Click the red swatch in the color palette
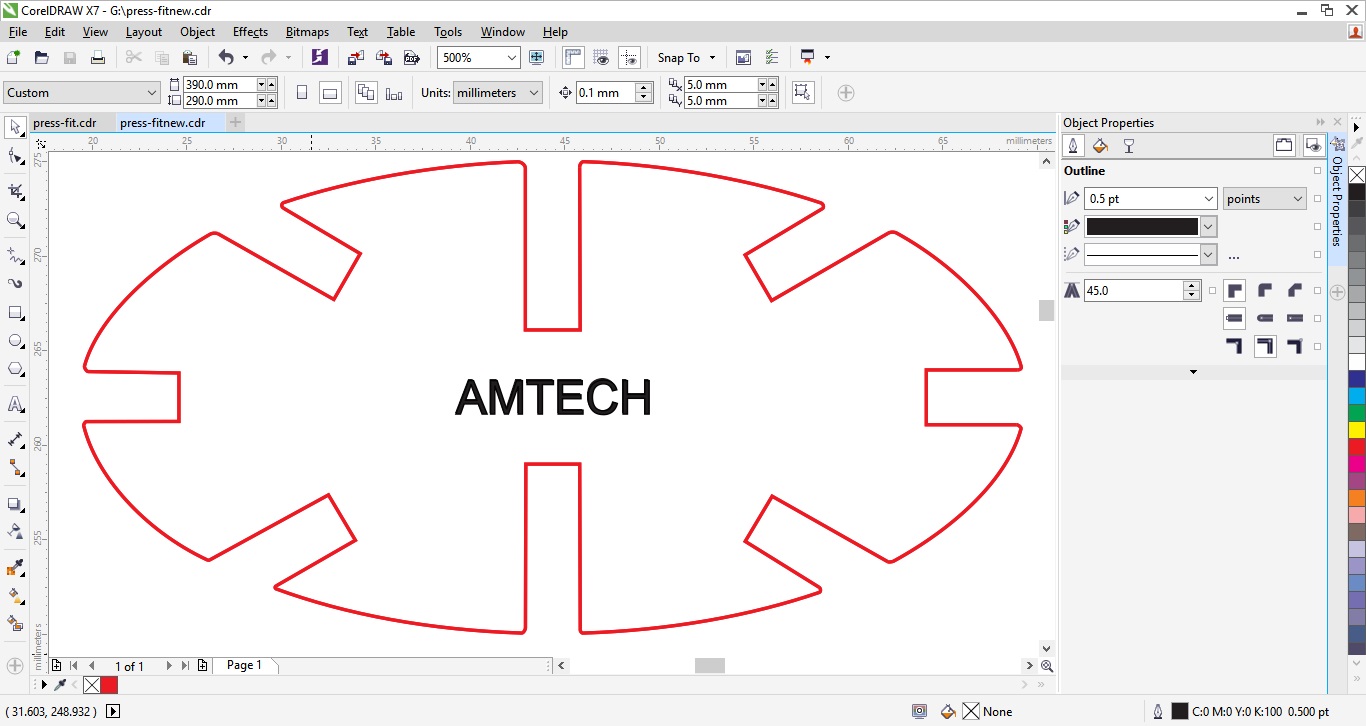The height and width of the screenshot is (726, 1366). coord(1357,446)
